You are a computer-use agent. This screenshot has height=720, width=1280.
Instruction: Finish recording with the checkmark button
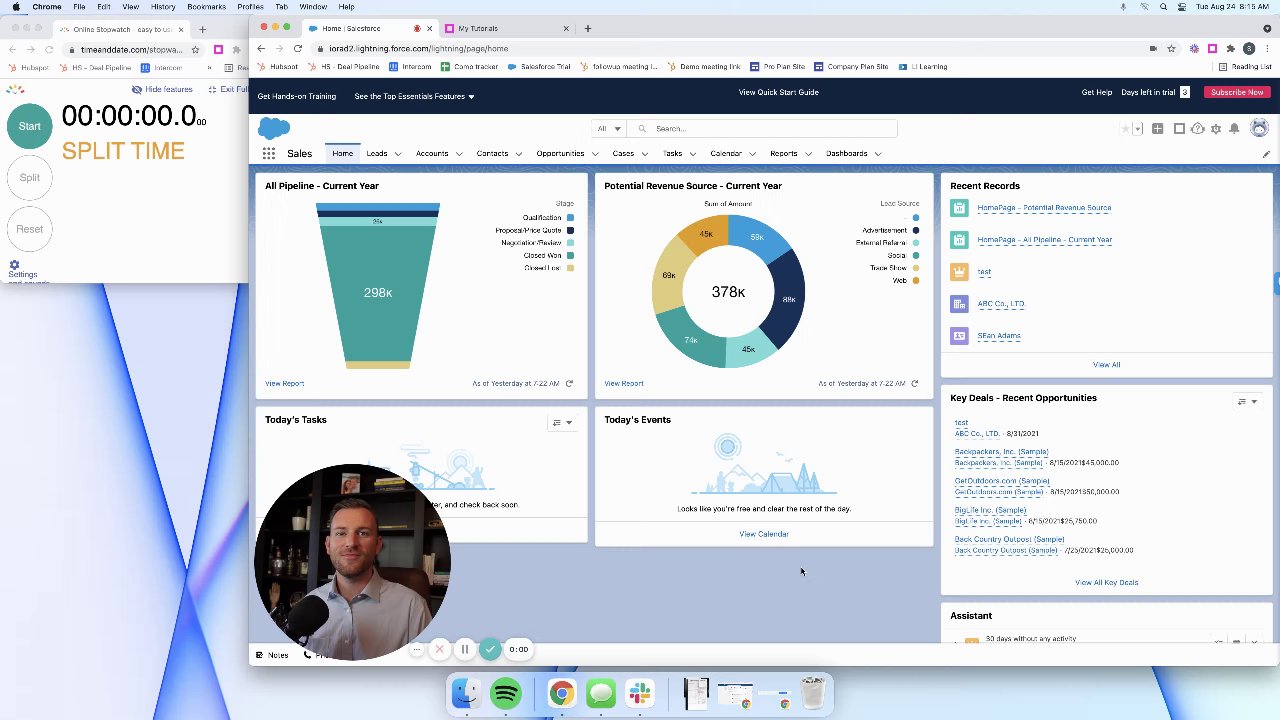point(490,650)
